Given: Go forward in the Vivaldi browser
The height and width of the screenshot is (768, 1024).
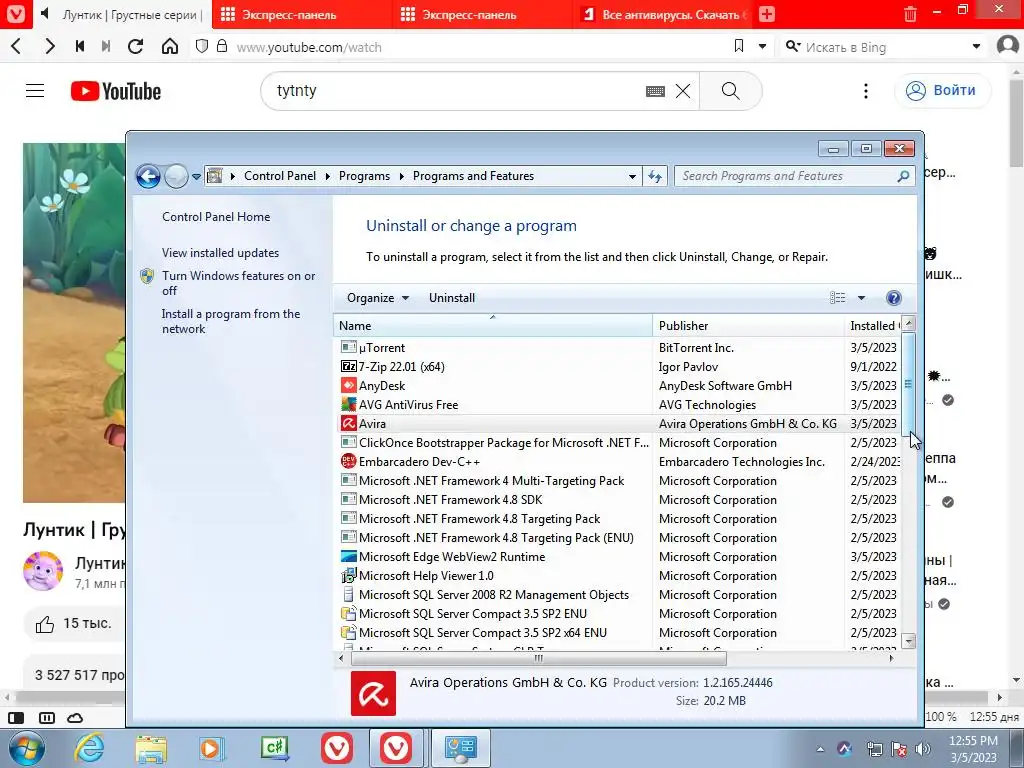Looking at the screenshot, I should (x=50, y=46).
